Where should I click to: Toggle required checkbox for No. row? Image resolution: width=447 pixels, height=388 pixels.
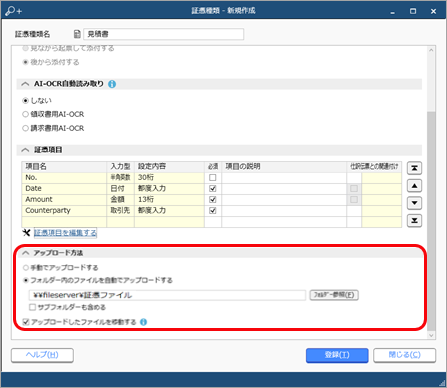pyautogui.click(x=213, y=177)
